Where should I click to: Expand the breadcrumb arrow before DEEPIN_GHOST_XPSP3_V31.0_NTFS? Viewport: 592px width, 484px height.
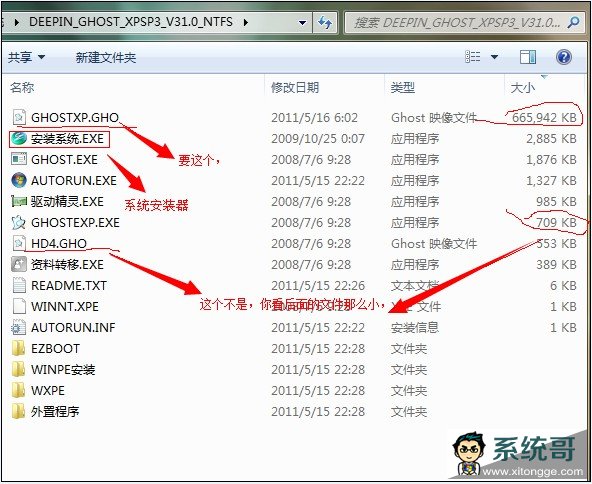17,22
